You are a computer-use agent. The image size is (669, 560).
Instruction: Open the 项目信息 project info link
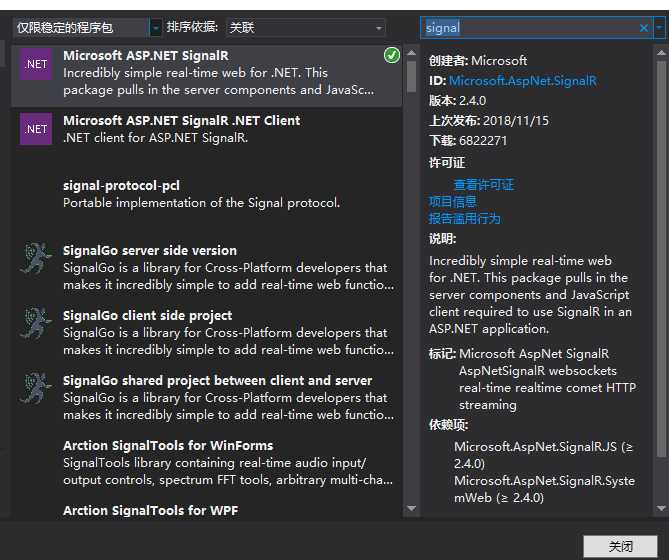[452, 202]
